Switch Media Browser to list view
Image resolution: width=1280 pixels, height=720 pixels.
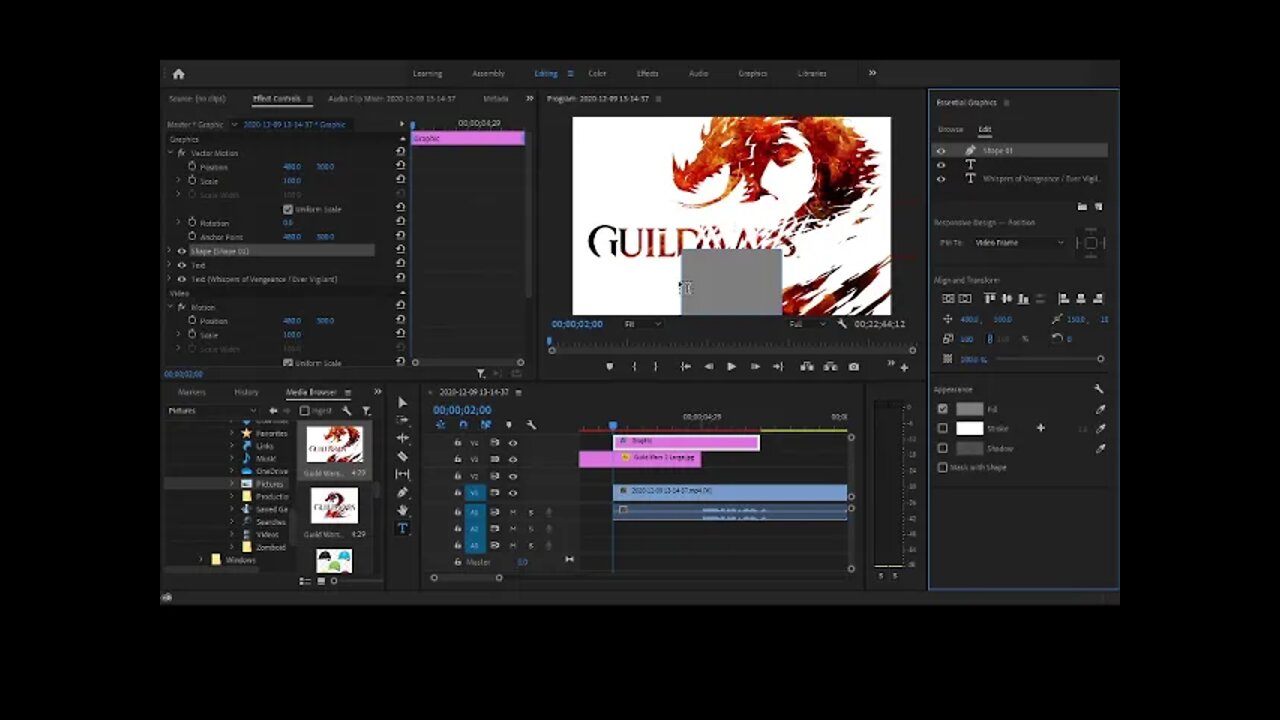tap(305, 581)
